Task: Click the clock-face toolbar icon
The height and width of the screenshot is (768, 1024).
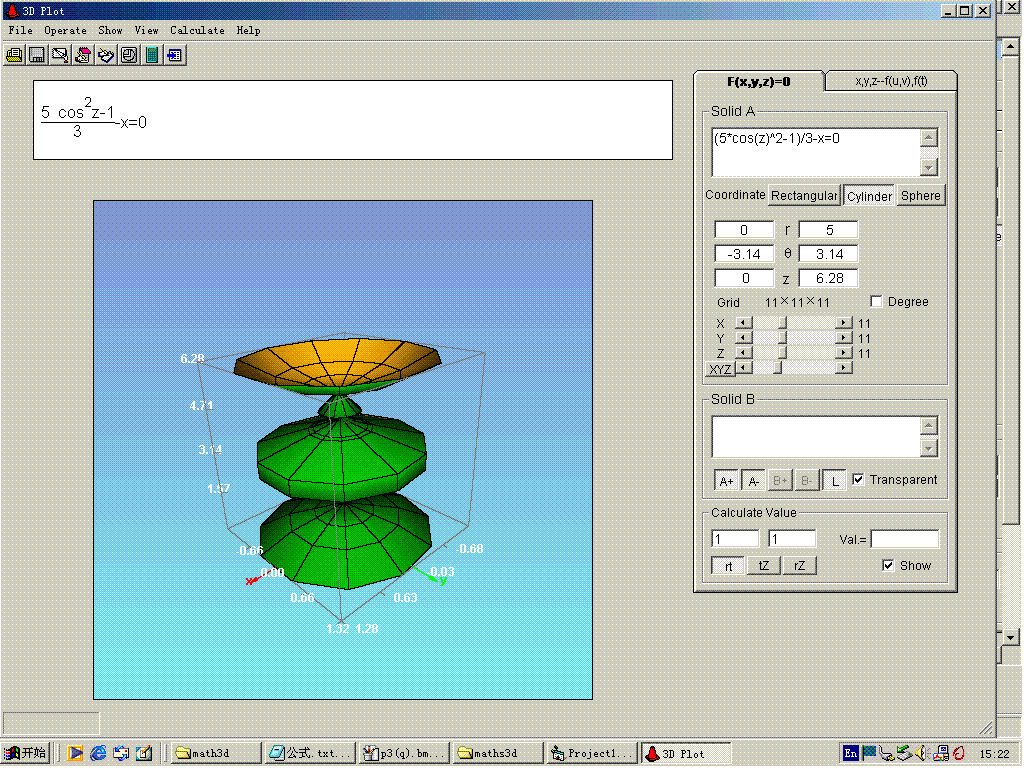Action: tap(129, 54)
